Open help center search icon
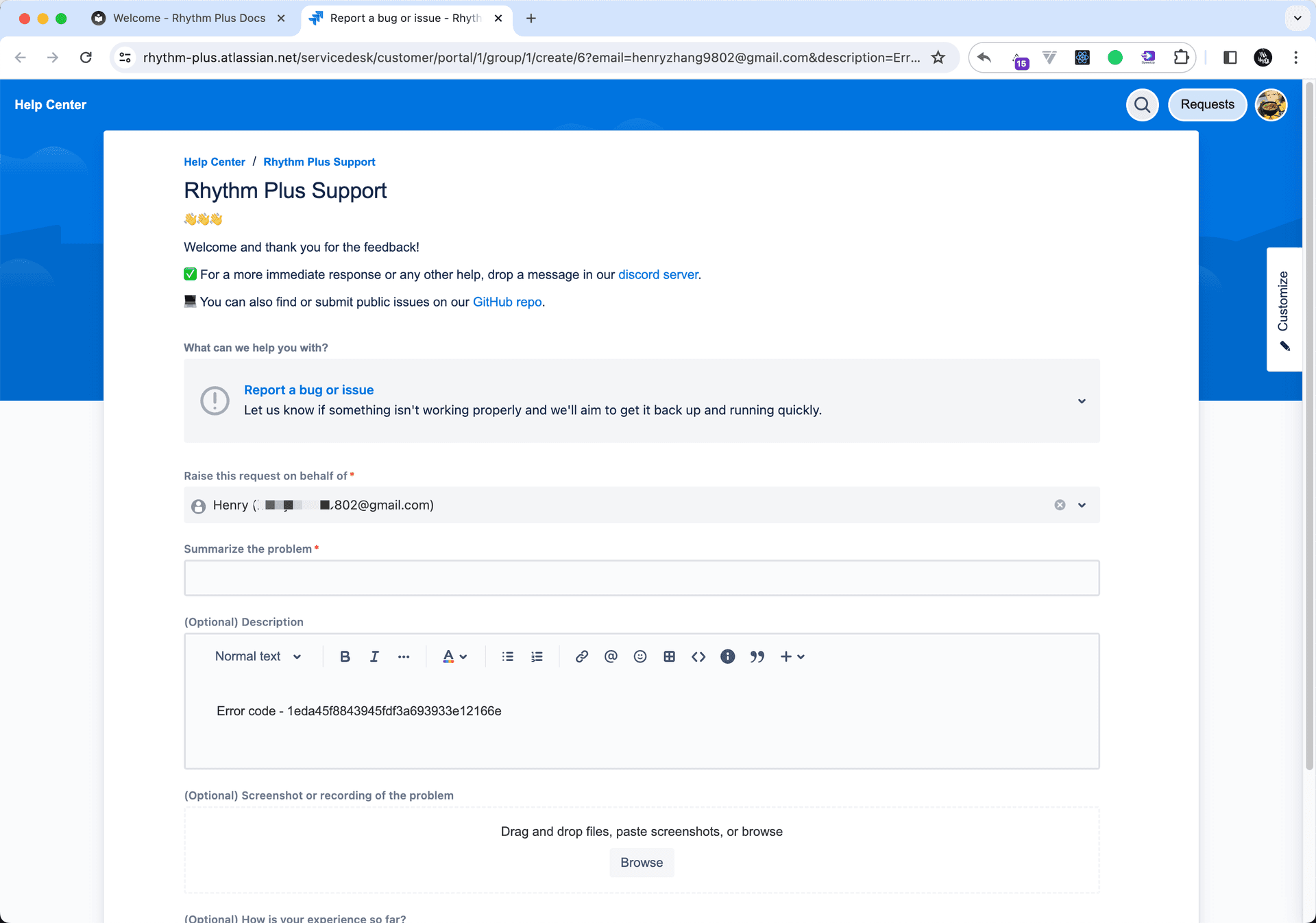The image size is (1316, 923). pyautogui.click(x=1143, y=105)
